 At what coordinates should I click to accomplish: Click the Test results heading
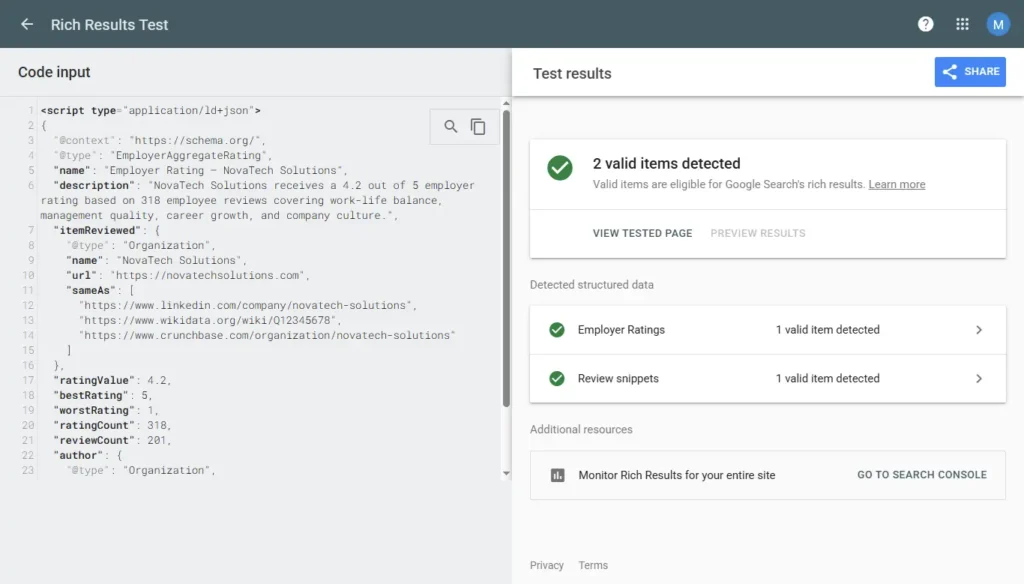572,73
